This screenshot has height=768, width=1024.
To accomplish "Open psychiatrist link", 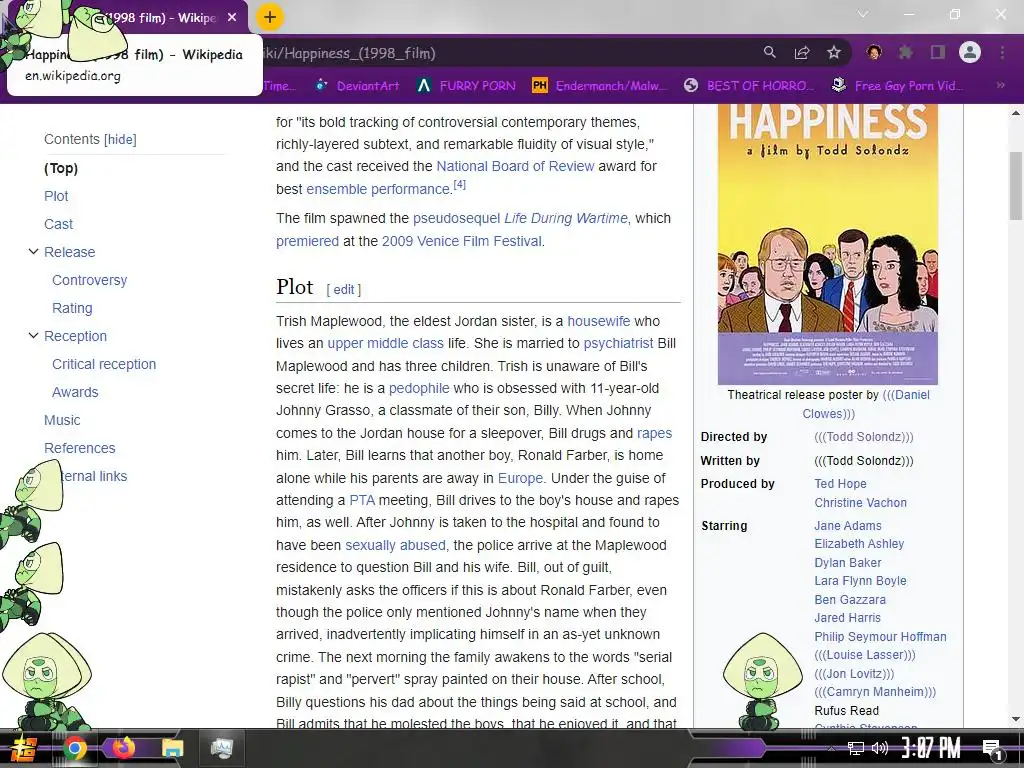I will (618, 344).
